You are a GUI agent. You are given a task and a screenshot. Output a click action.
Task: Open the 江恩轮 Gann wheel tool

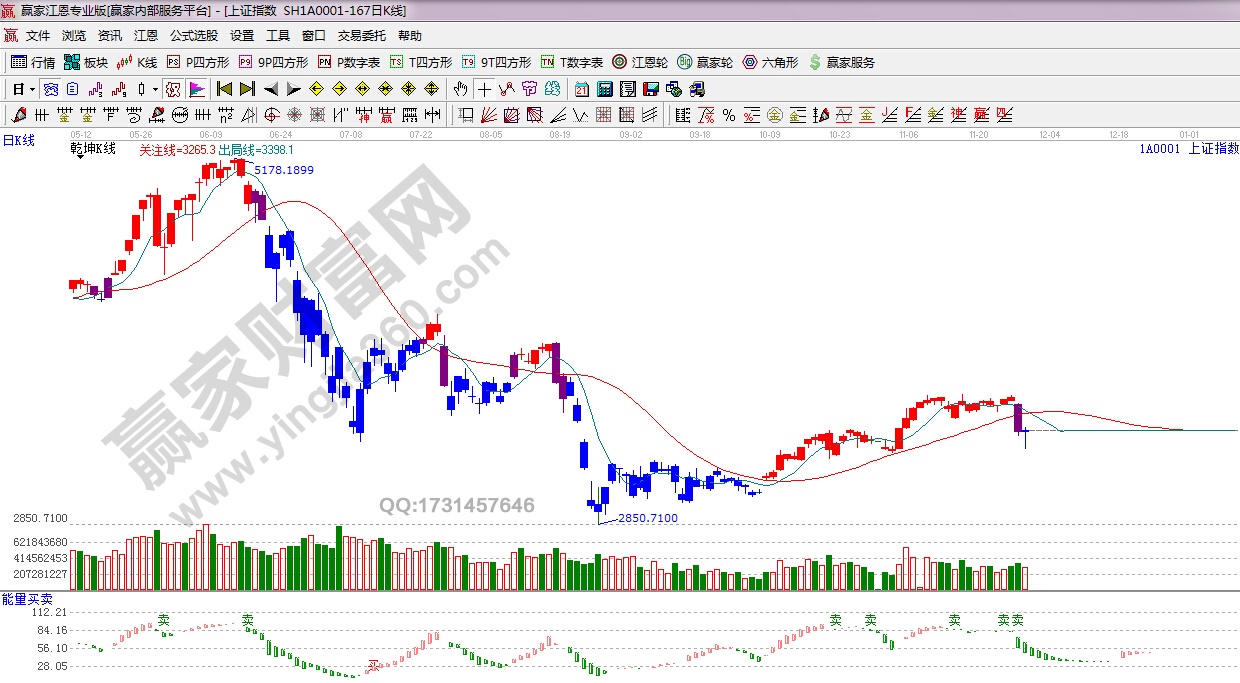[x=640, y=62]
